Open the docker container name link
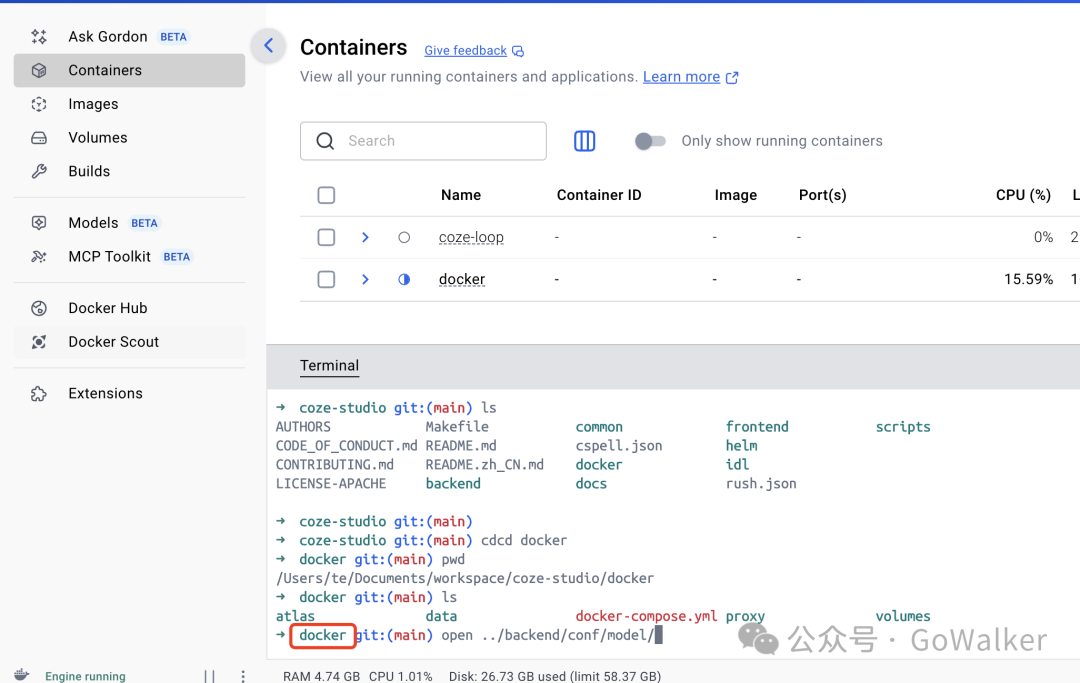 [462, 280]
